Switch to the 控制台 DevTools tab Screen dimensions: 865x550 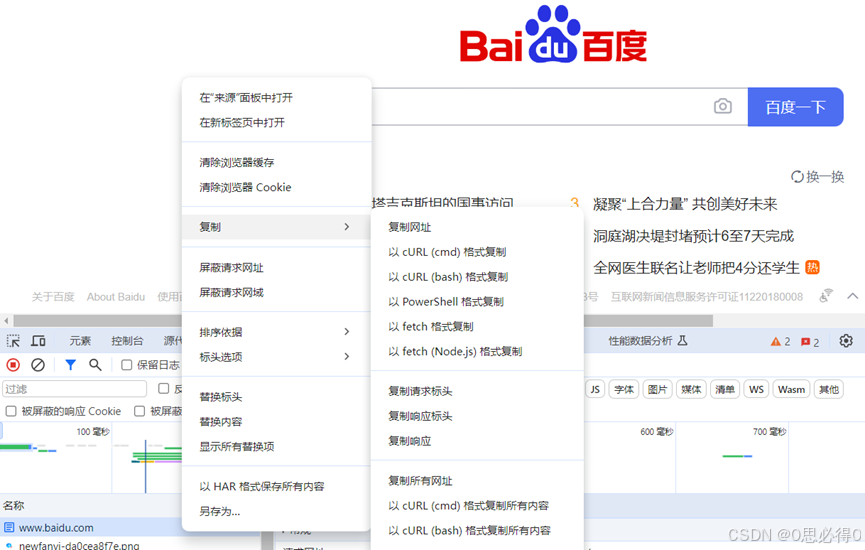coord(127,341)
